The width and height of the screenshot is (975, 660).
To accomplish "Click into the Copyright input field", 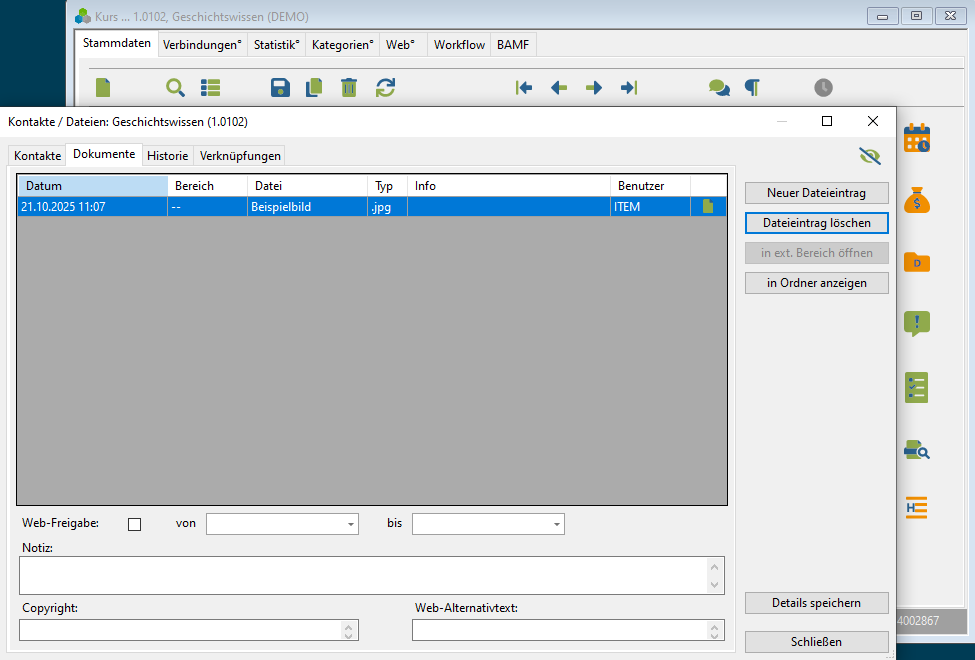I will point(189,630).
